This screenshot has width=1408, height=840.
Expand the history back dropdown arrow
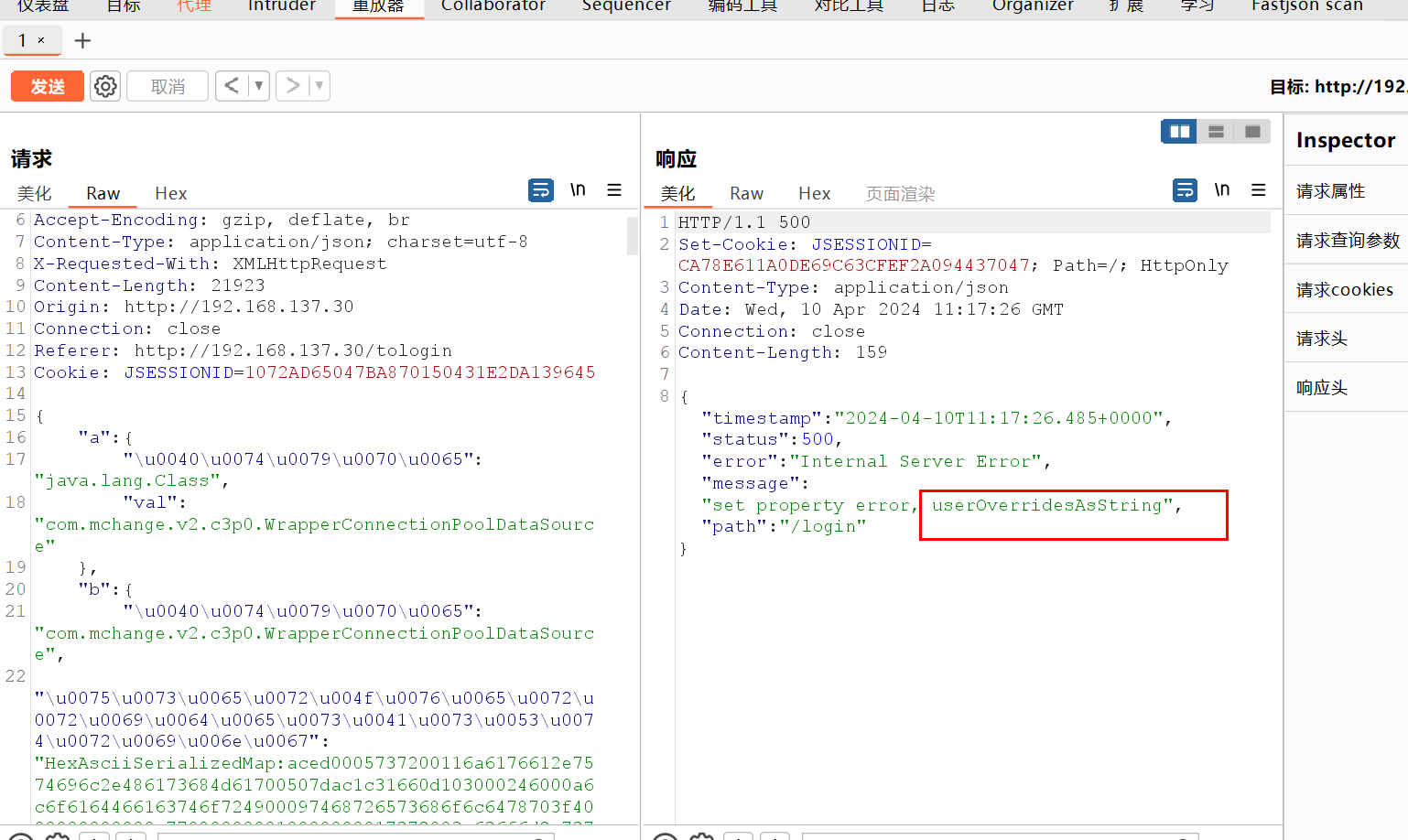tap(259, 86)
